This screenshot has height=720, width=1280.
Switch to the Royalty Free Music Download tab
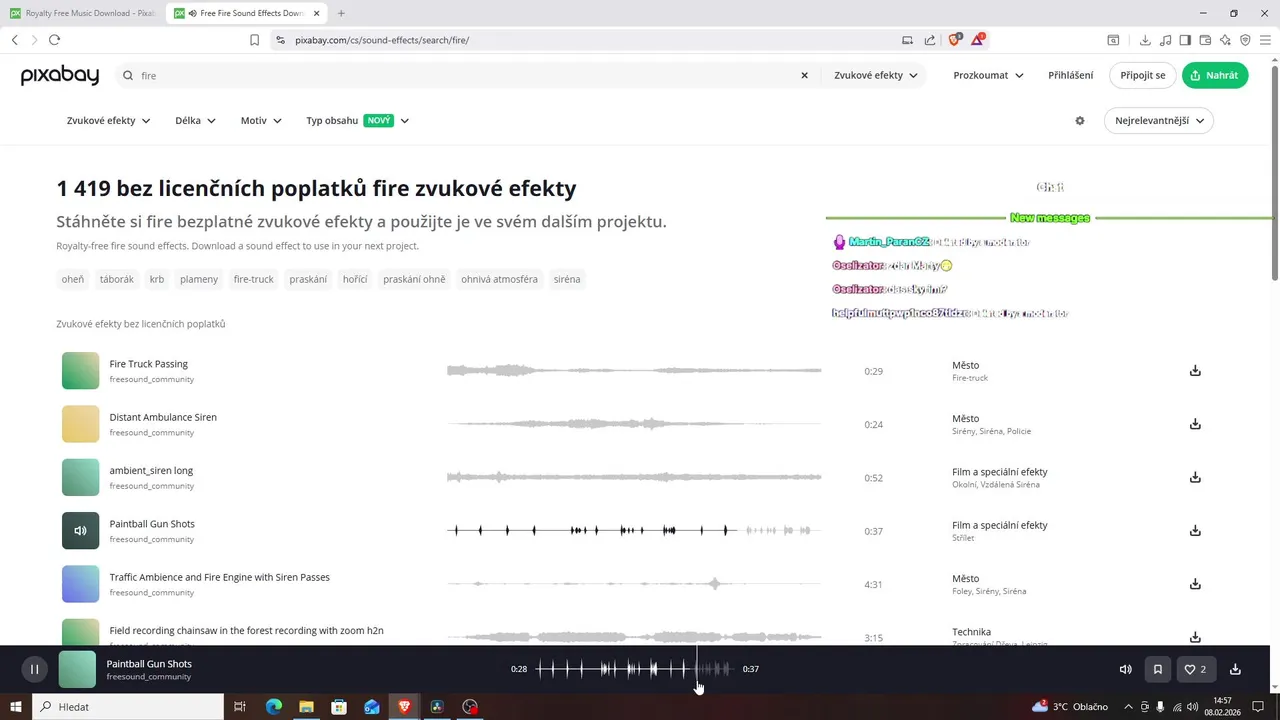pyautogui.click(x=82, y=13)
